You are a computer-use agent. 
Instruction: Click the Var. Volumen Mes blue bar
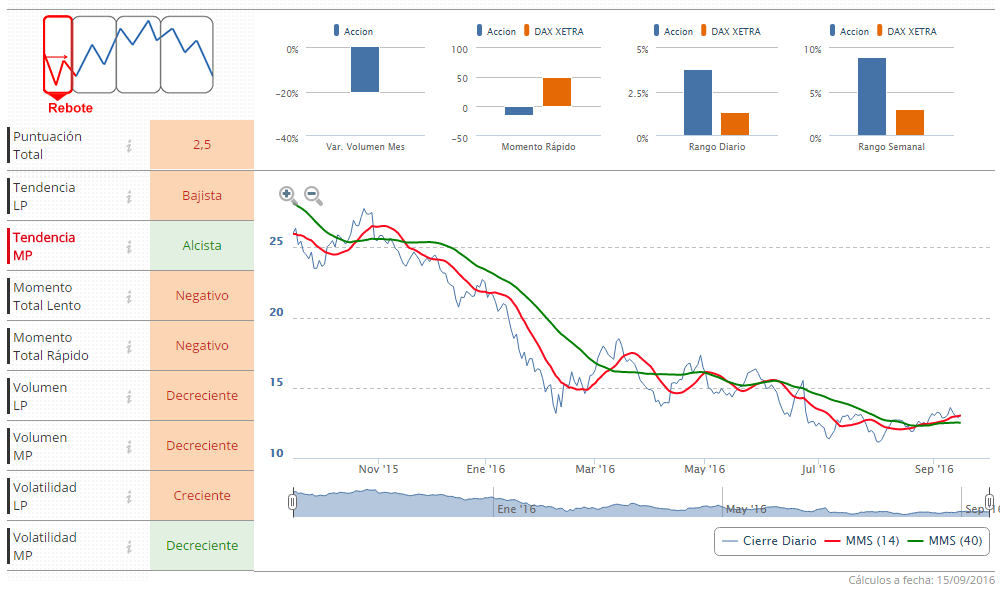[x=364, y=70]
